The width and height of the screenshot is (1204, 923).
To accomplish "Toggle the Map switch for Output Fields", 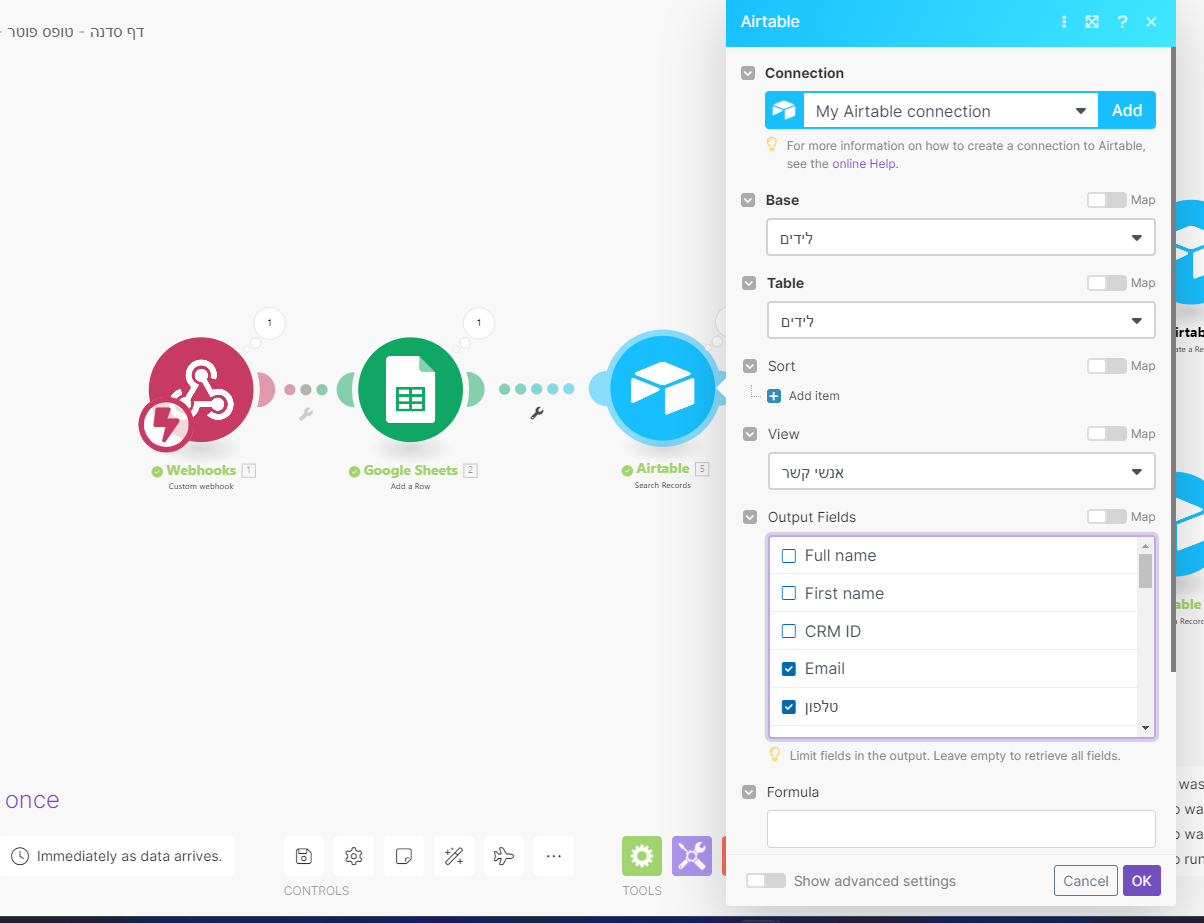I will coord(1106,517).
